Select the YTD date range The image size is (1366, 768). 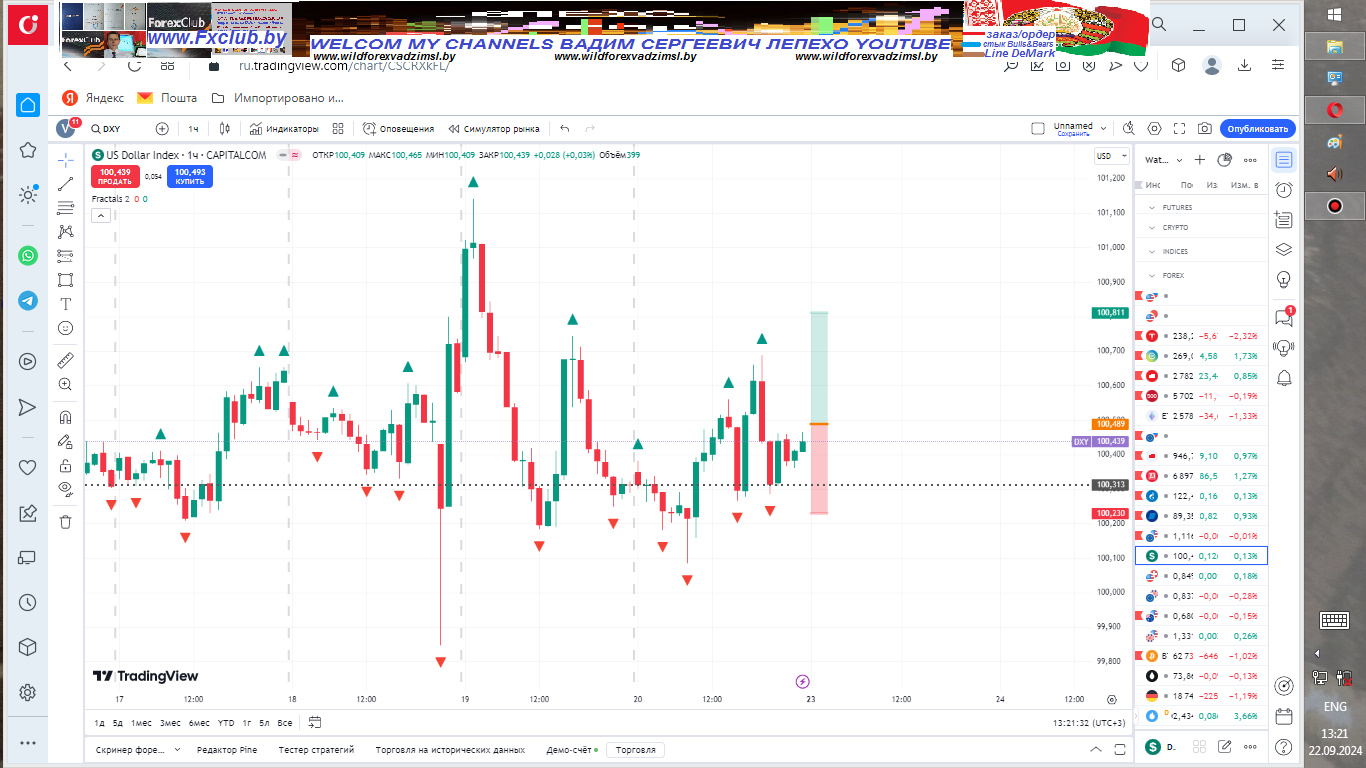pos(226,722)
